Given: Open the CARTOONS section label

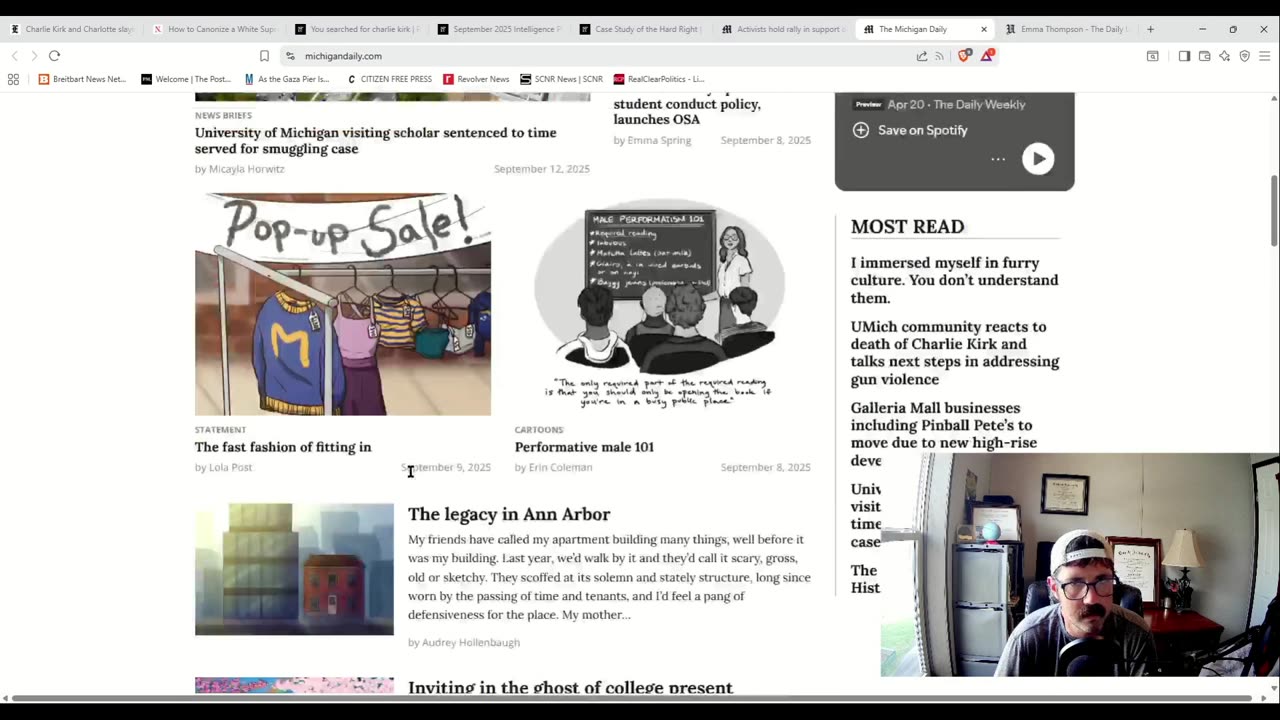Looking at the screenshot, I should pos(539,430).
